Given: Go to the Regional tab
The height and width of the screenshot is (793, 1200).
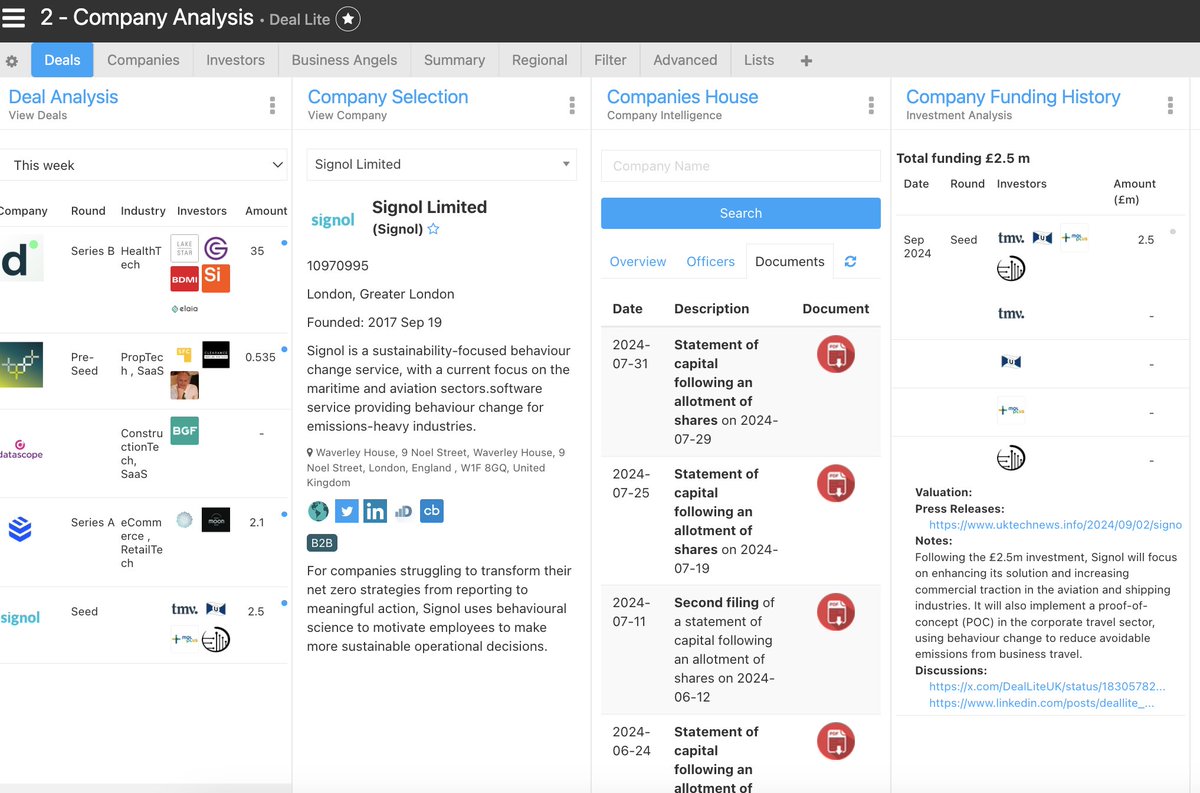Looking at the screenshot, I should point(539,60).
